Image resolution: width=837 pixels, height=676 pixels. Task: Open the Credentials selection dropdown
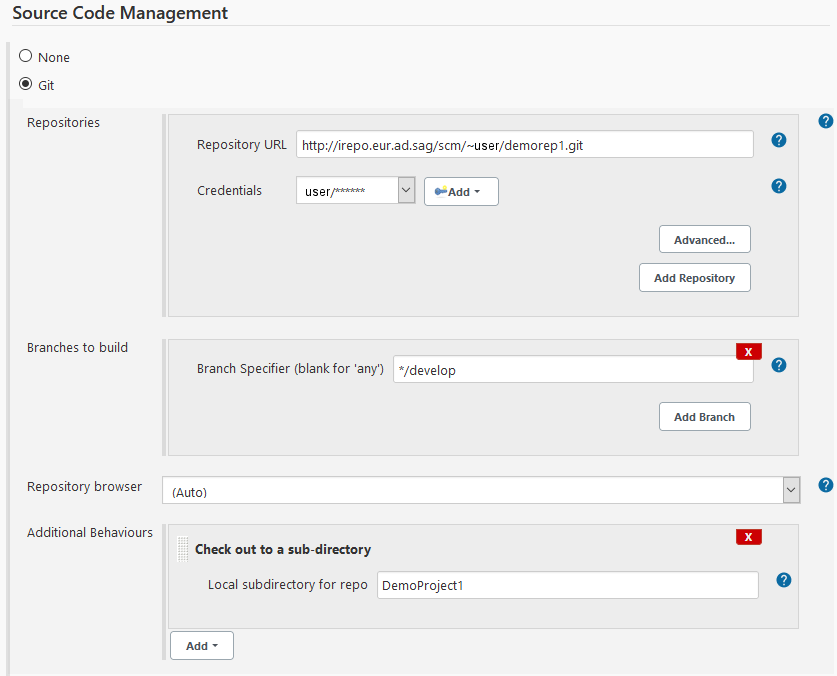[406, 191]
